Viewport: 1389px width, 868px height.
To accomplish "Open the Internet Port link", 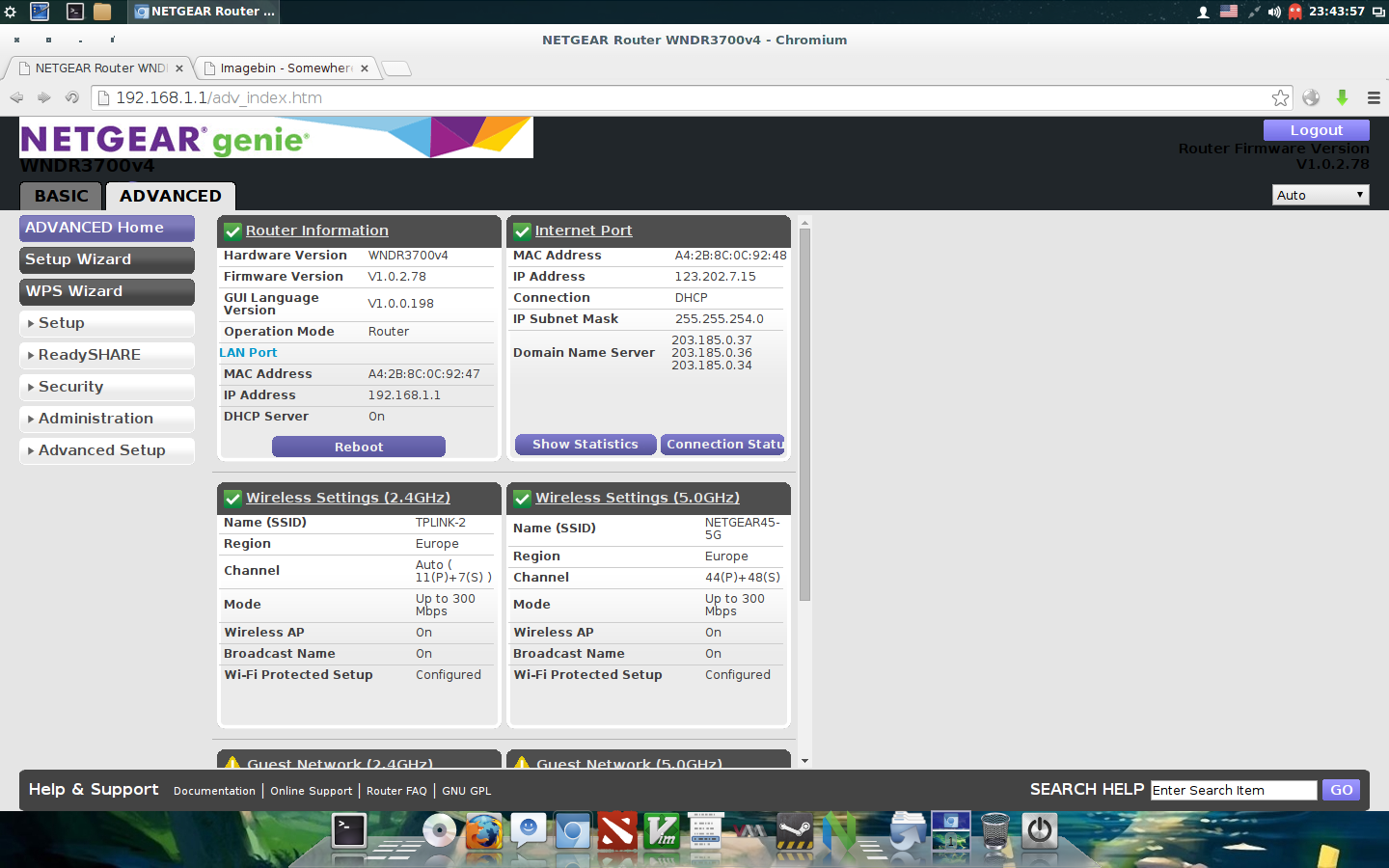I will point(584,231).
